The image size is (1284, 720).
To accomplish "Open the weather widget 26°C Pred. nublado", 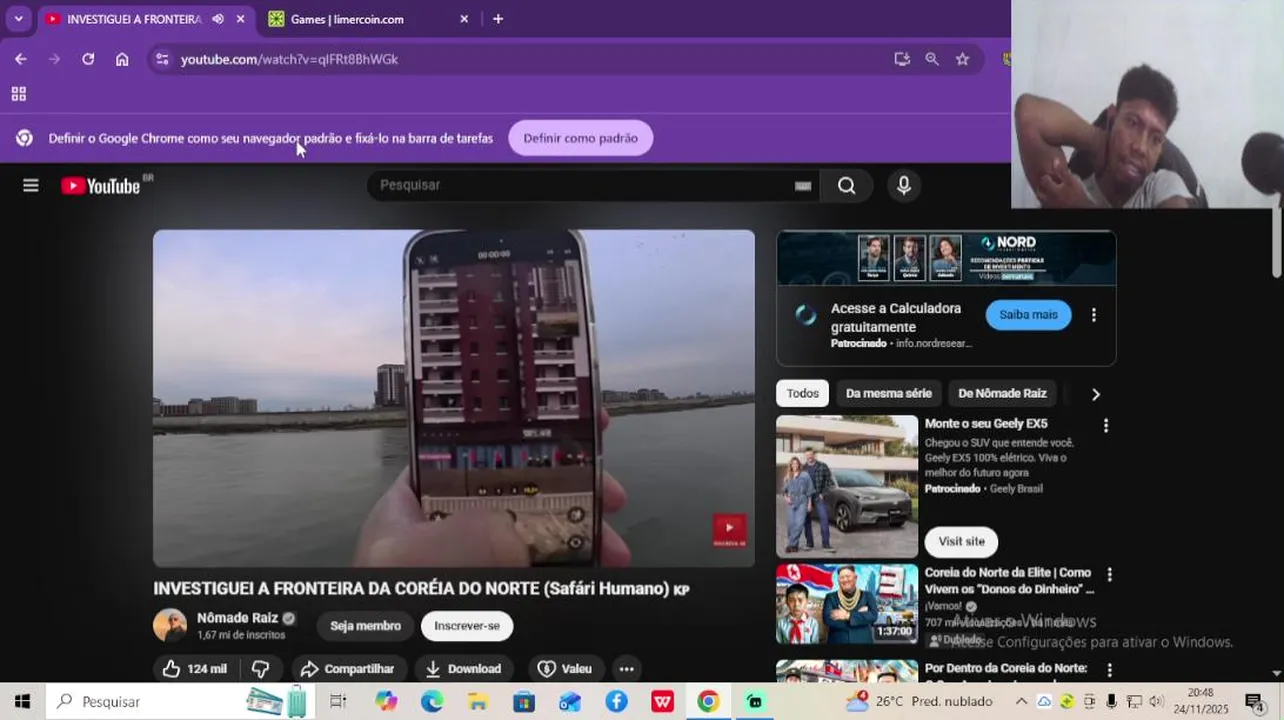I will pyautogui.click(x=920, y=701).
